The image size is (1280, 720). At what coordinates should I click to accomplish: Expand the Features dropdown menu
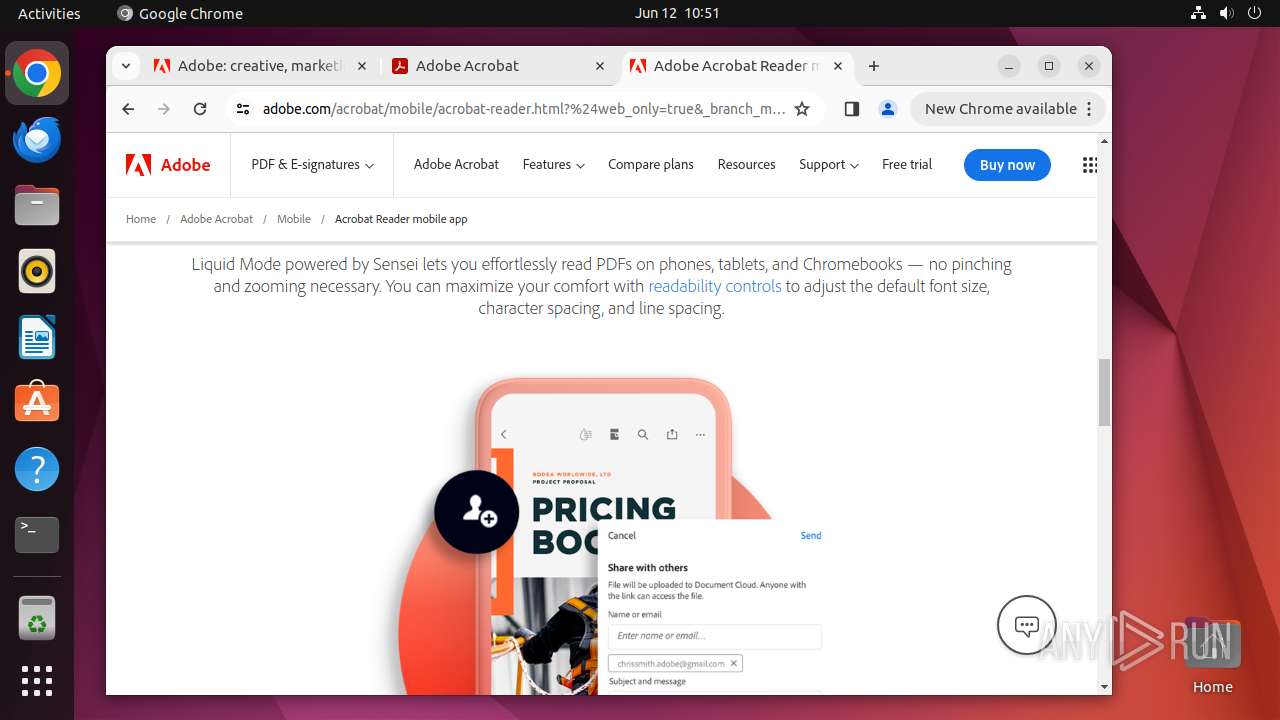(x=553, y=165)
